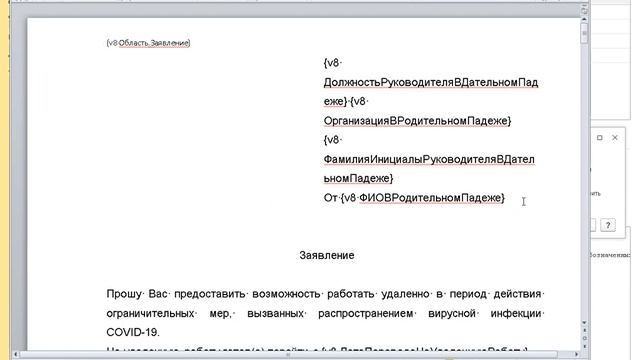Click the '{v8 Область.Заявление}' tag text
Viewport: 640px width, 360px height.
click(148, 43)
